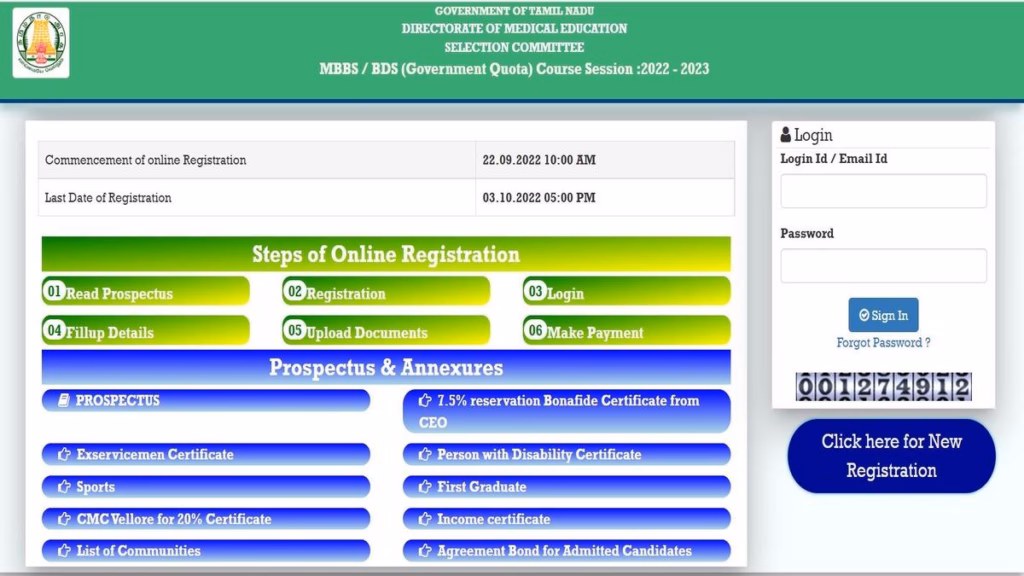The image size is (1024, 576).
Task: Click the hand icon beside 7.5% reservation Bonafide
Action: [424, 400]
